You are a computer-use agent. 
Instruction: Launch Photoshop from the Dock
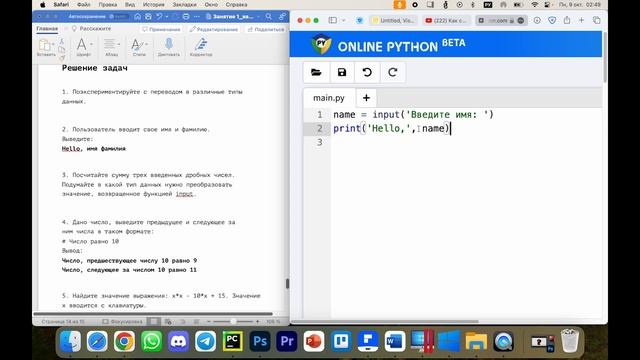pyautogui.click(x=260, y=341)
